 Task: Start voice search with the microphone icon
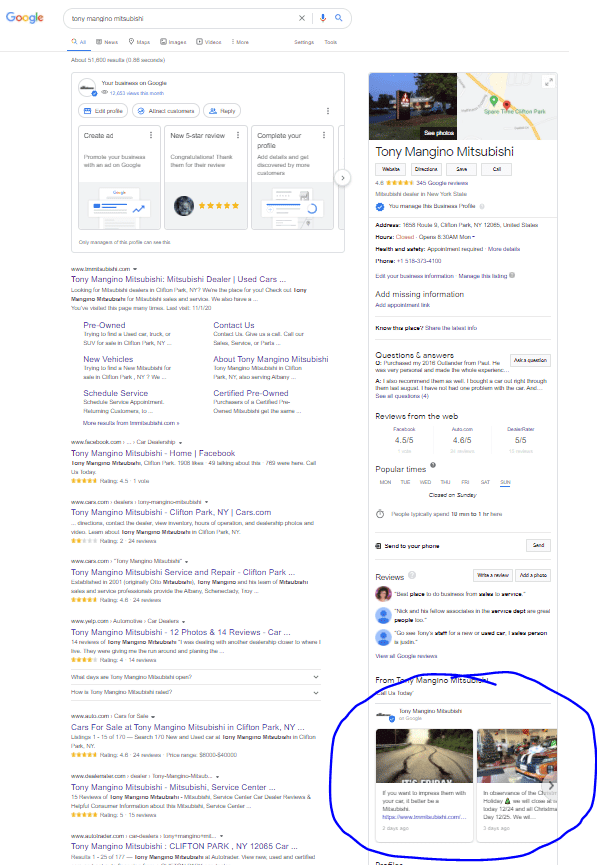click(x=323, y=18)
